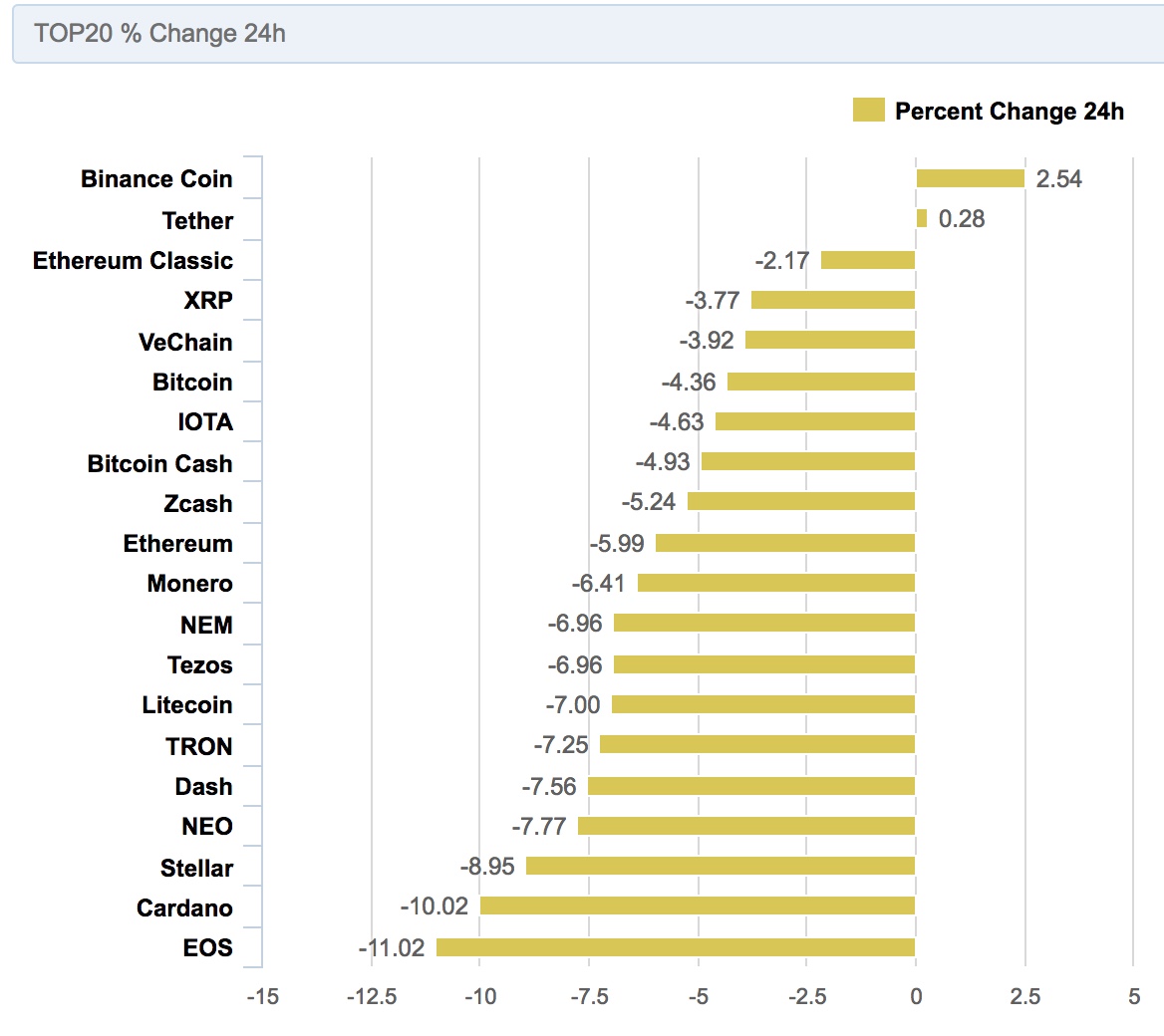Click the Litecoin bar at -7.00

[763, 704]
